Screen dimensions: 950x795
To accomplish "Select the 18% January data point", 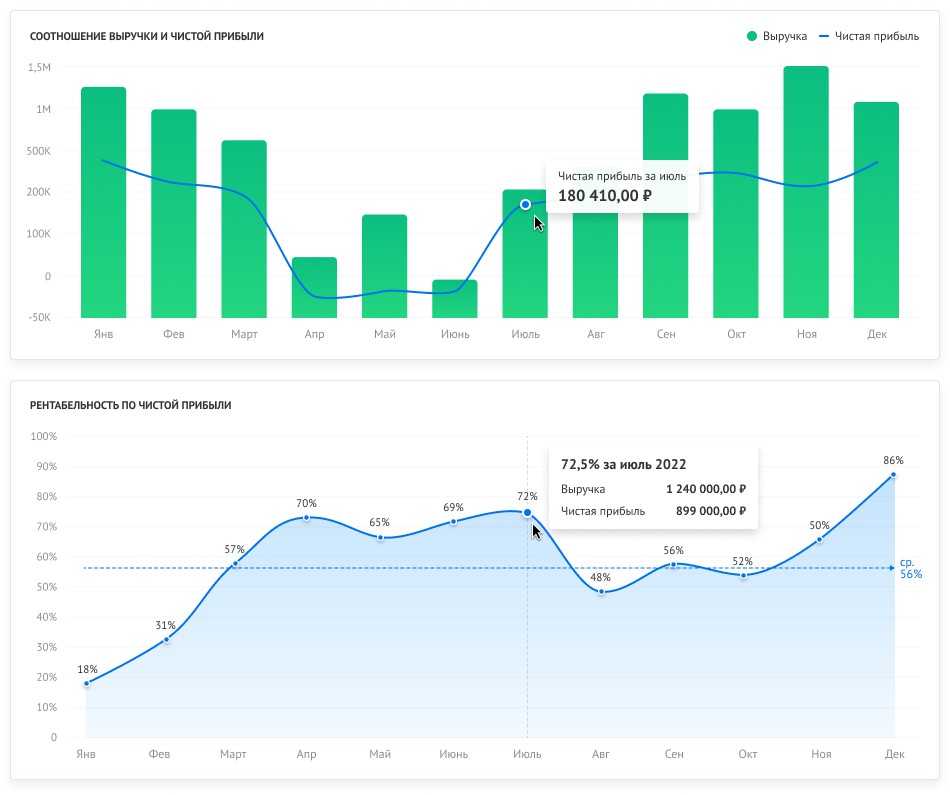I will tap(87, 684).
